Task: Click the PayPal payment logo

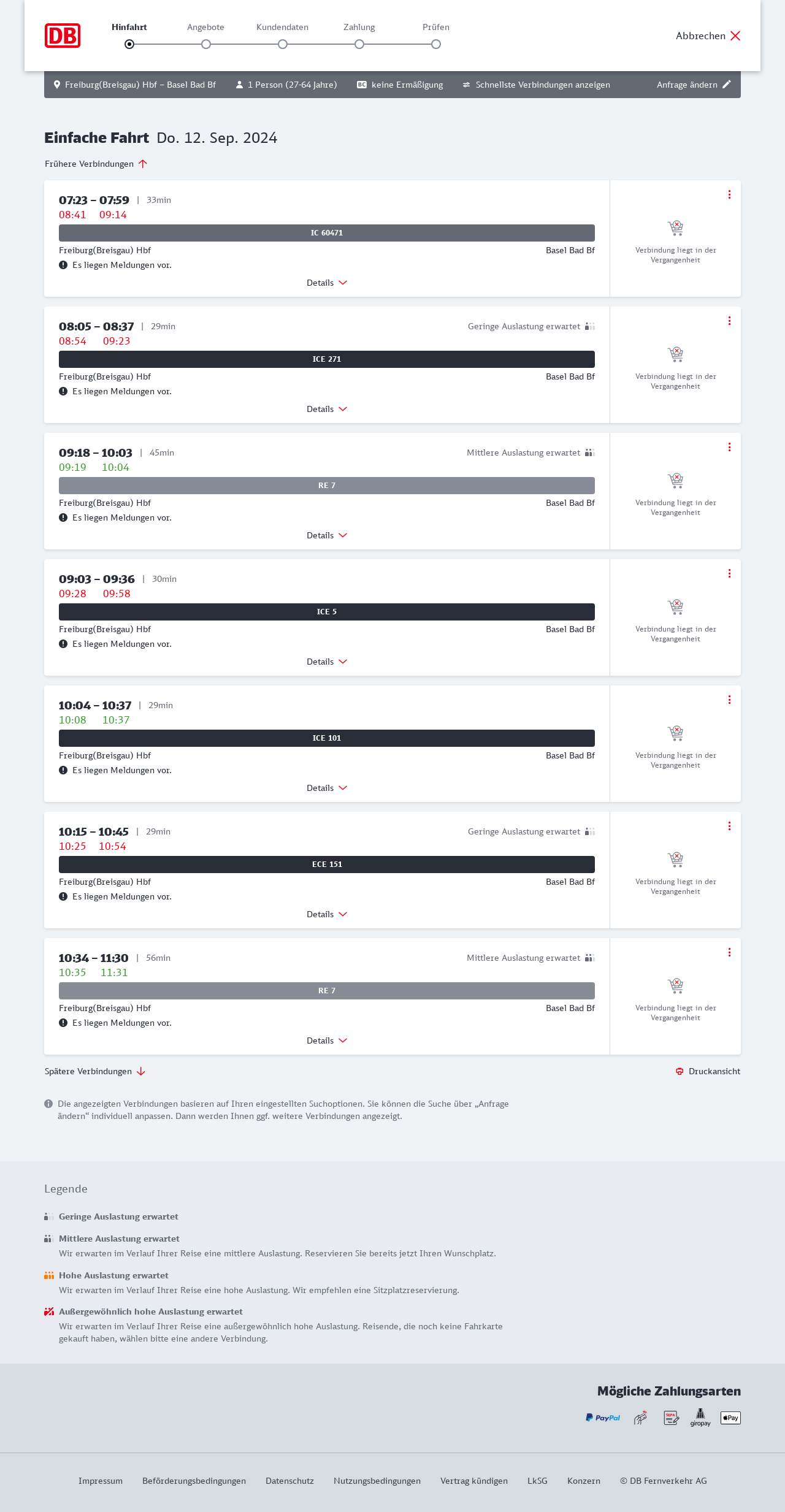Action: pos(603,1418)
